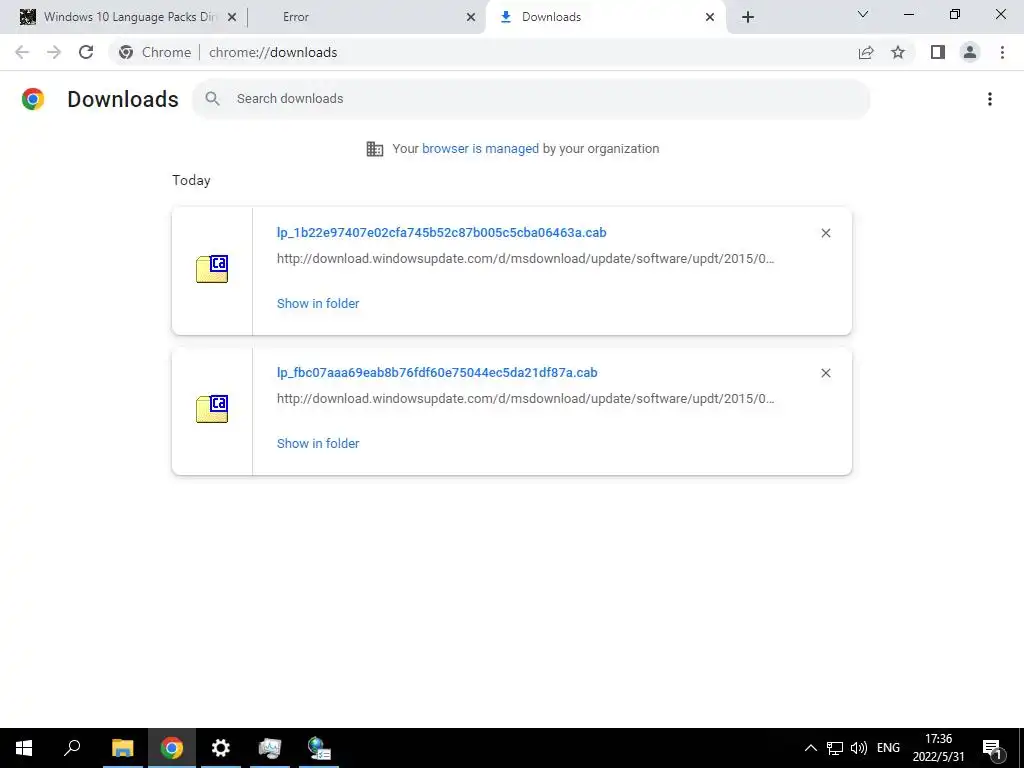The height and width of the screenshot is (768, 1024).
Task: Click the search magnifier icon
Action: point(212,99)
